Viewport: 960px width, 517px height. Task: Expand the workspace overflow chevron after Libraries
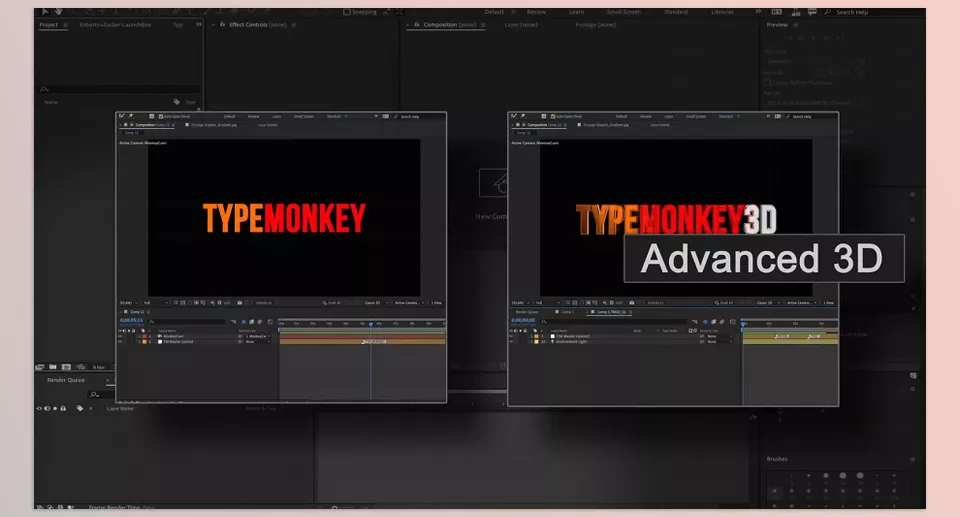click(x=758, y=12)
